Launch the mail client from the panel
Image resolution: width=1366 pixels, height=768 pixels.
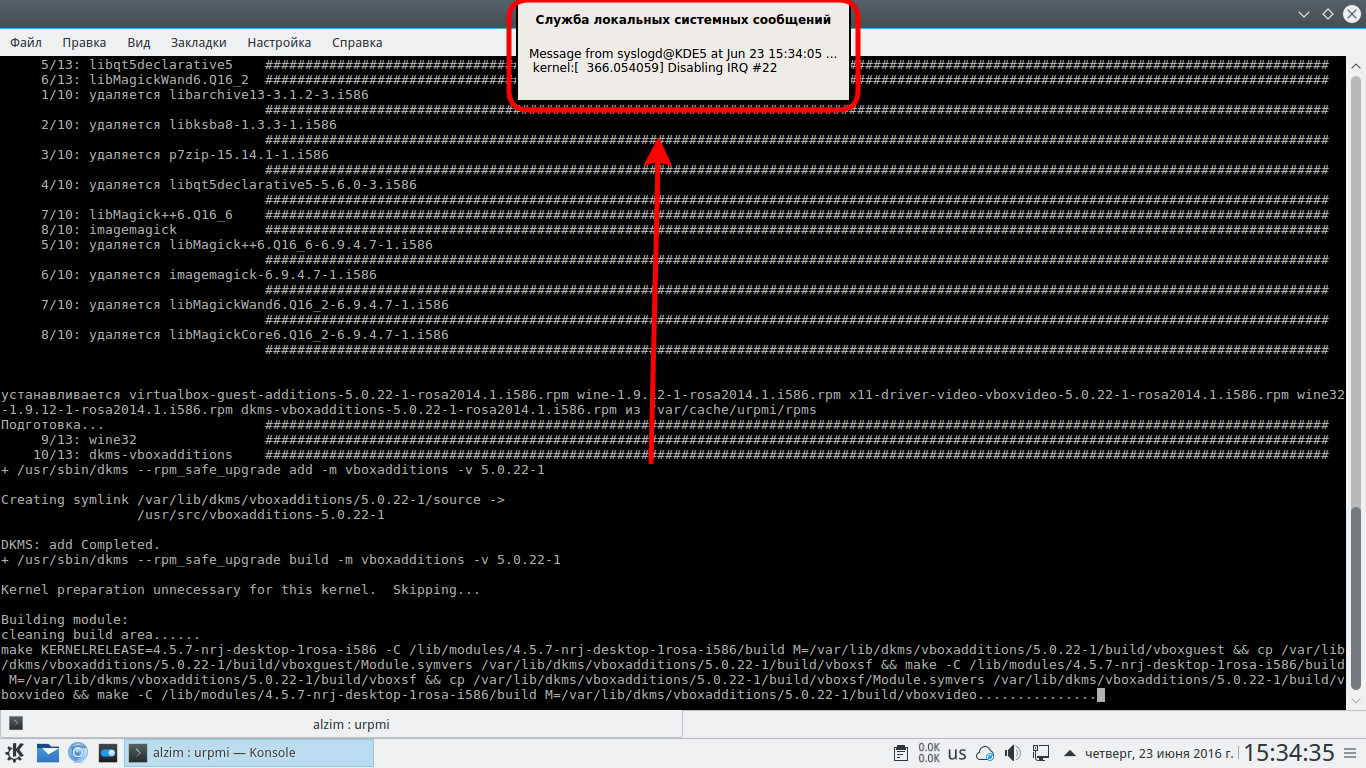tap(47, 753)
